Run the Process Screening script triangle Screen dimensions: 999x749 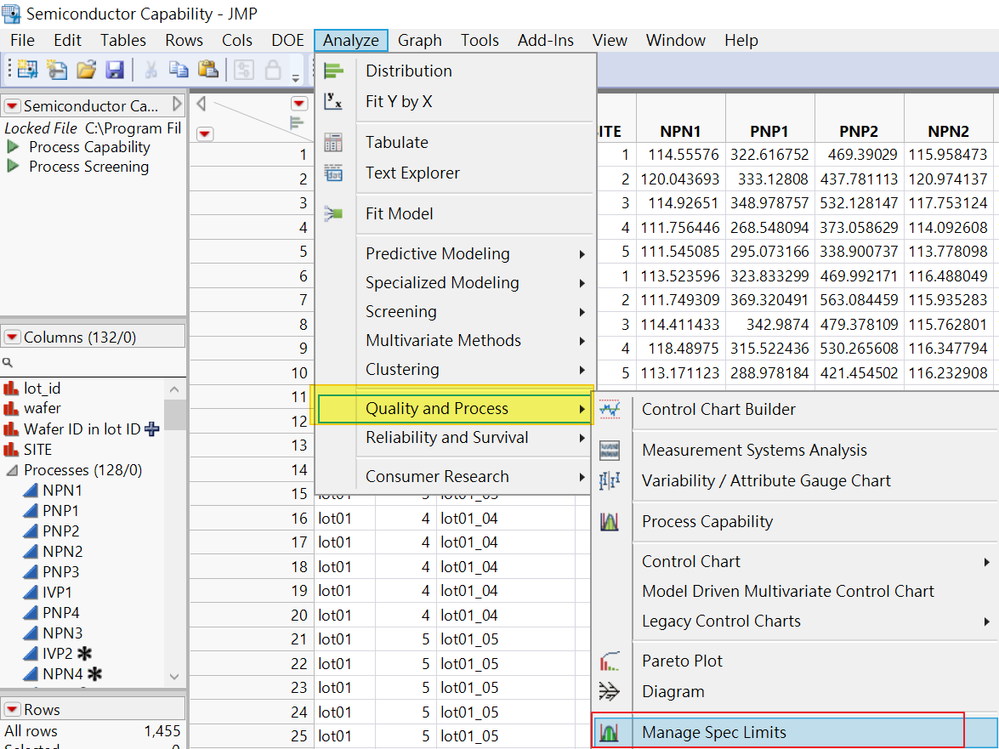[14, 167]
